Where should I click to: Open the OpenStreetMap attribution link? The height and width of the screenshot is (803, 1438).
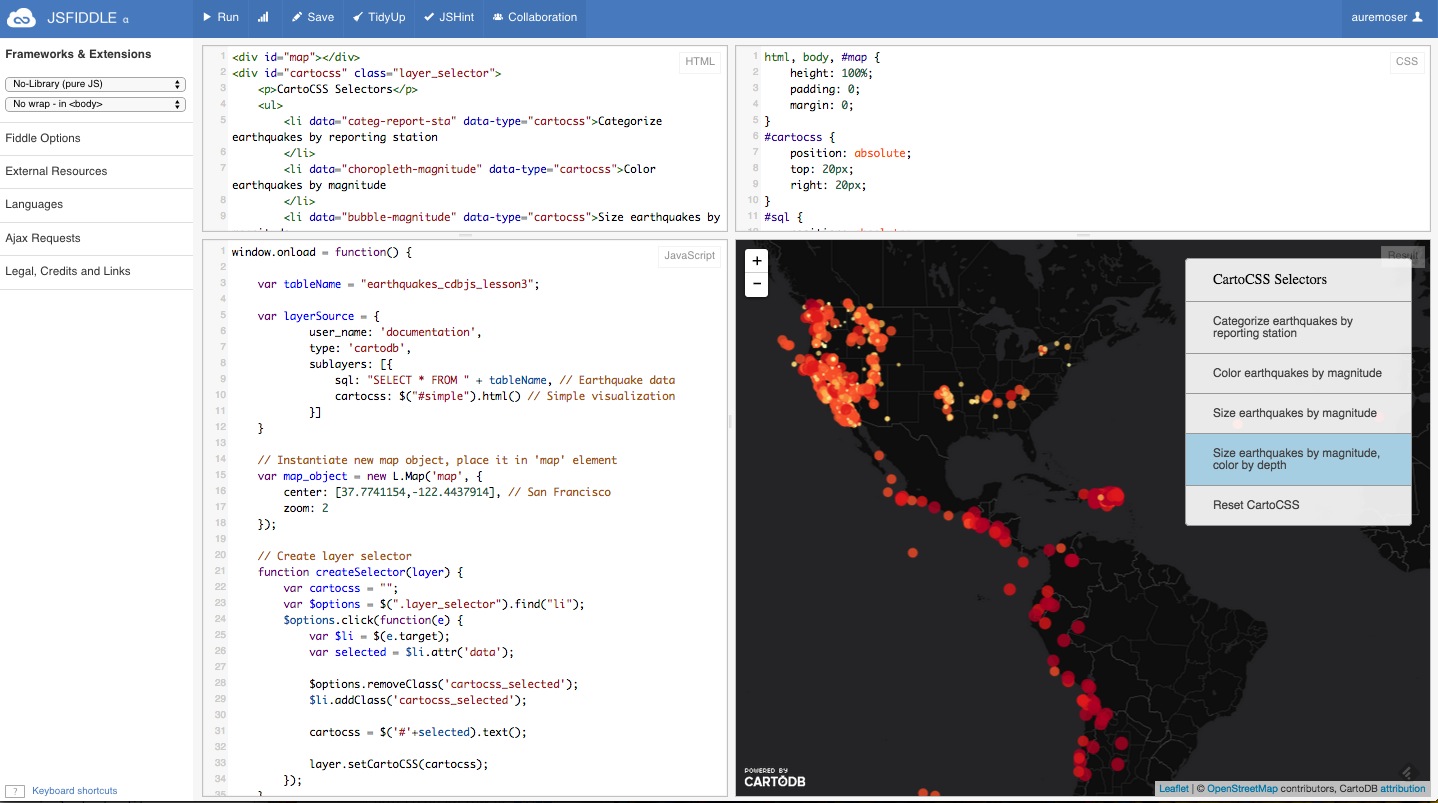1242,789
